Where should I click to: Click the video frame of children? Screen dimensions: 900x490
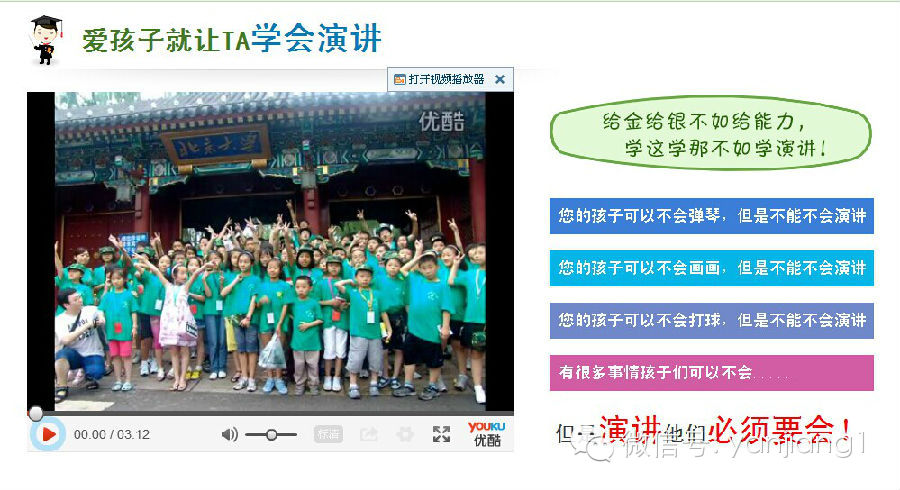270,251
